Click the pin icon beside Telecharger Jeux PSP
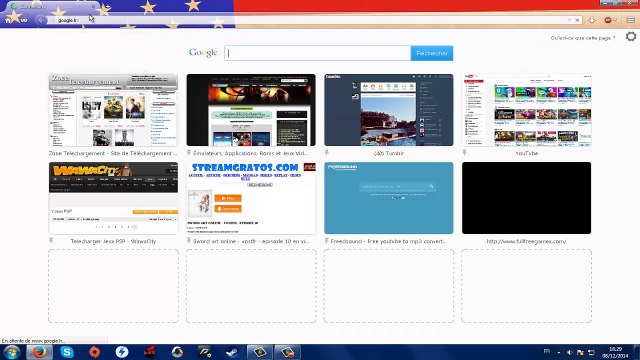This screenshot has width=640, height=360. 51,241
